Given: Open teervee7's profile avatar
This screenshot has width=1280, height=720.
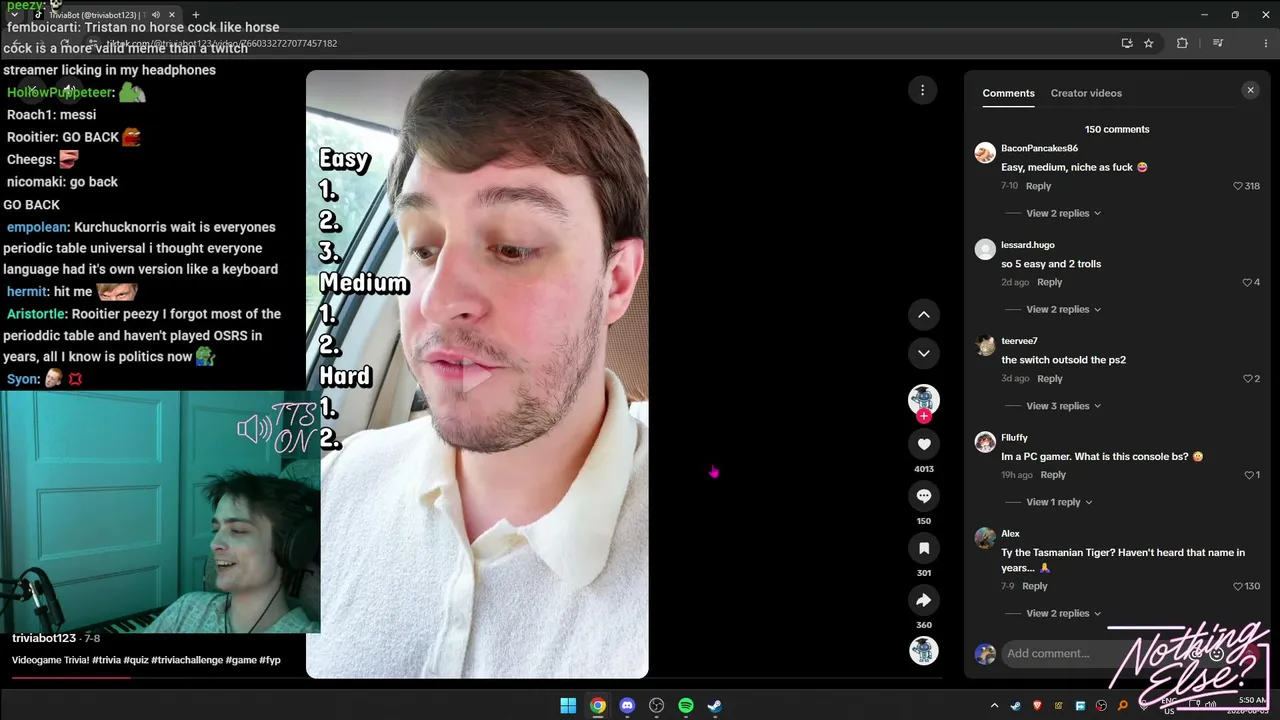Looking at the screenshot, I should pos(985,345).
